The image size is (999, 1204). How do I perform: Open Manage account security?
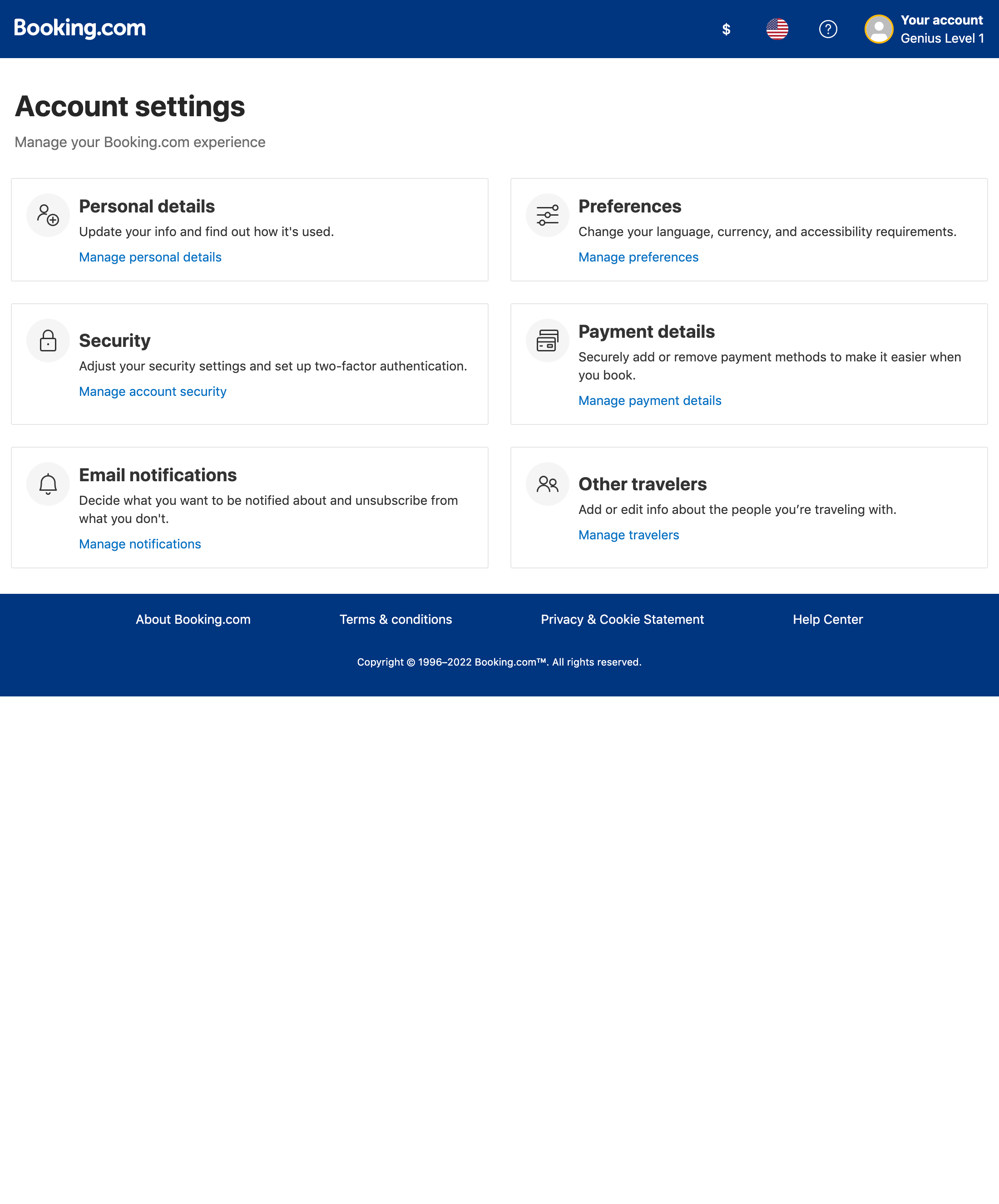pos(153,391)
